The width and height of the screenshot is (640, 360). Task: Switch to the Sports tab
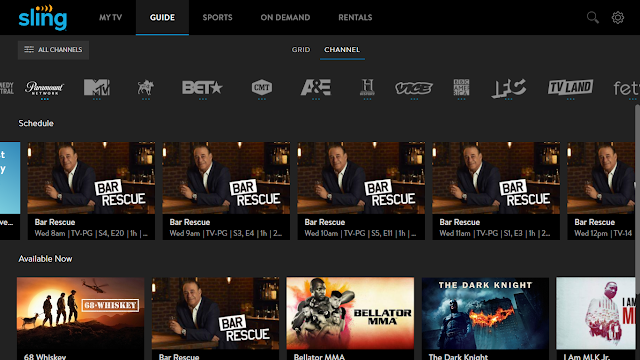(217, 18)
